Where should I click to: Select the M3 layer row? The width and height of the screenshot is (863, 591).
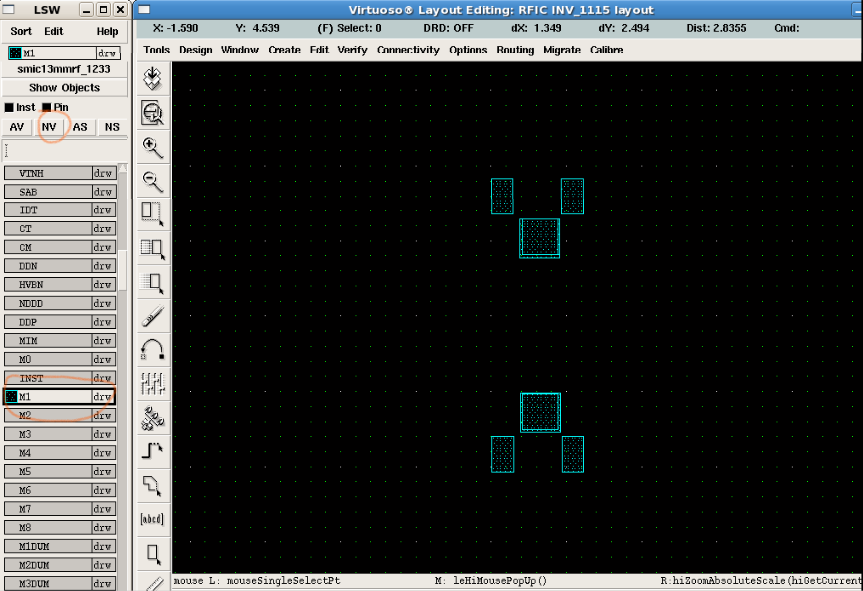pos(60,434)
